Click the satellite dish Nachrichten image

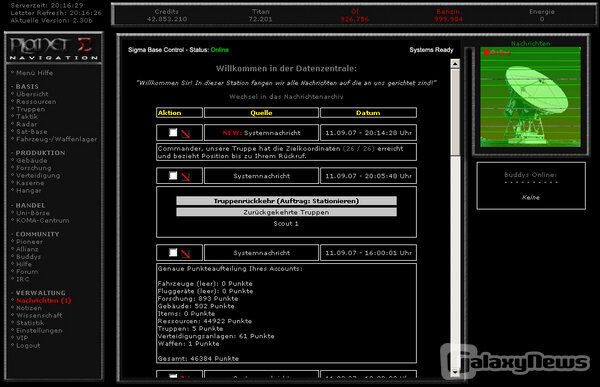tap(530, 97)
